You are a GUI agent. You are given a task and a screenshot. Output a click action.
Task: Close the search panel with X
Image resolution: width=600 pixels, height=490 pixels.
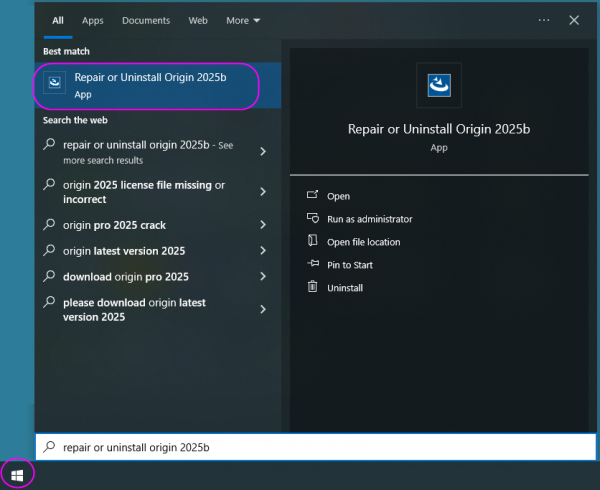point(574,20)
